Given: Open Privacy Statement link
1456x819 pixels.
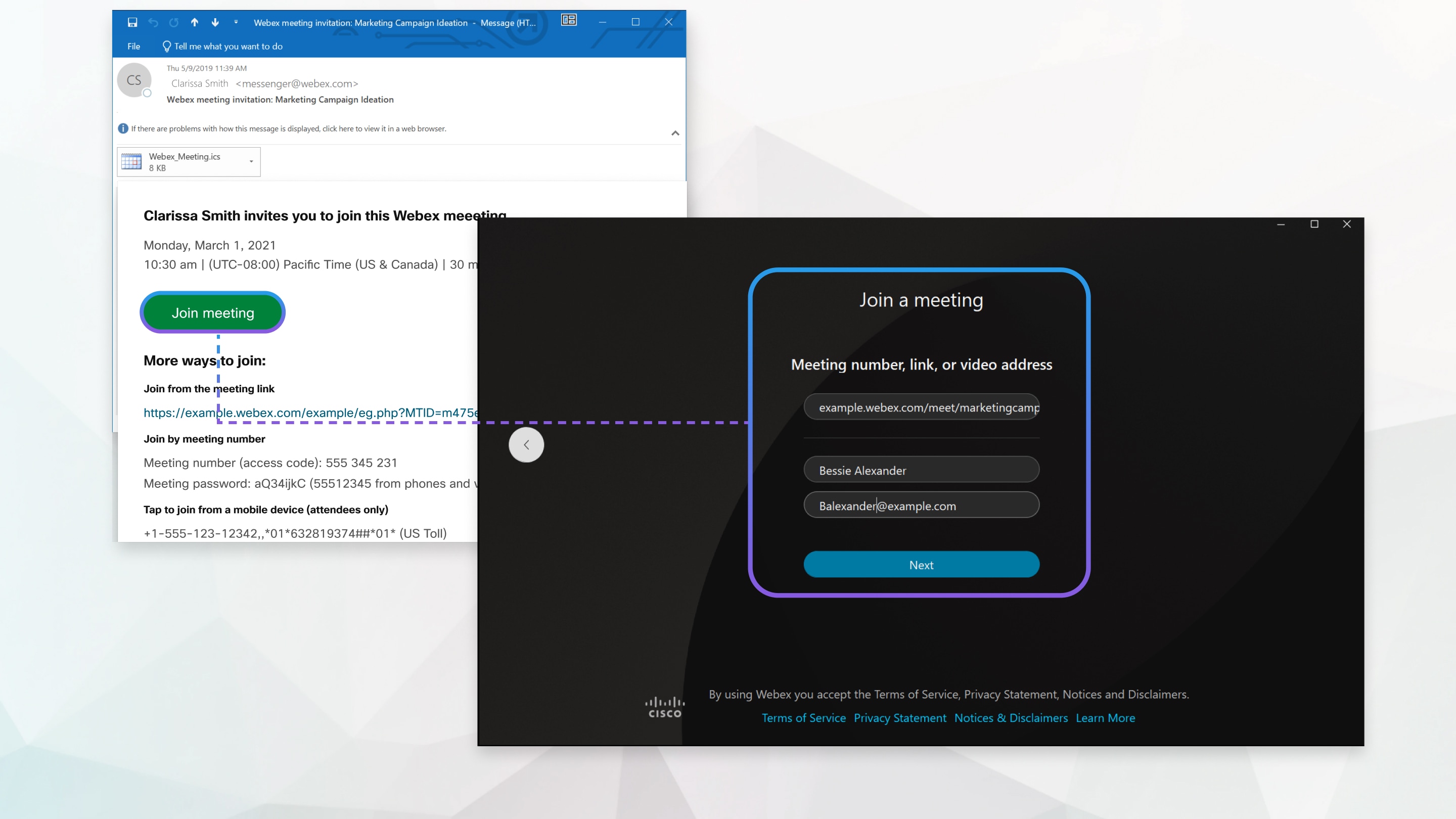Looking at the screenshot, I should [x=900, y=718].
